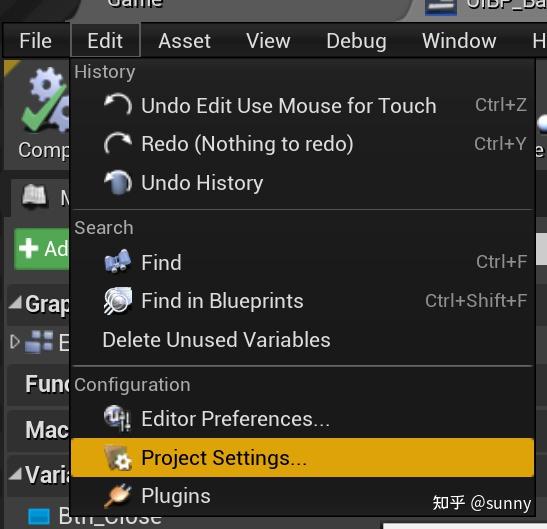Click the Undo History icon
This screenshot has height=529, width=547.
click(118, 182)
